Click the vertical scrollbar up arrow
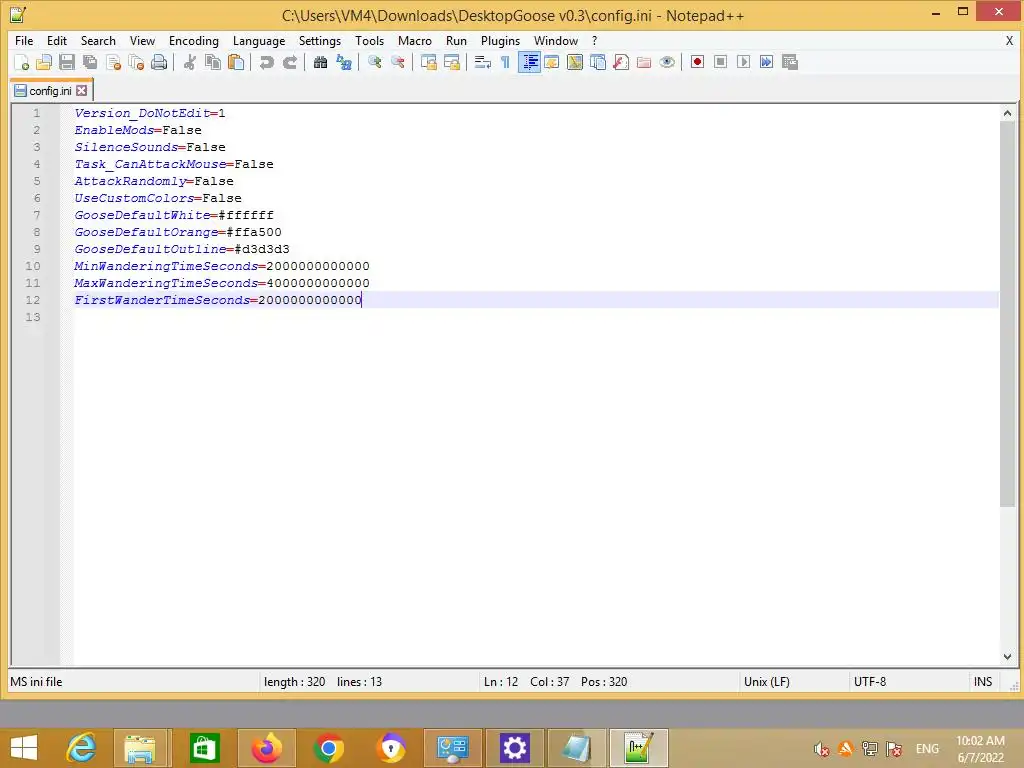1024x768 pixels. click(1007, 113)
